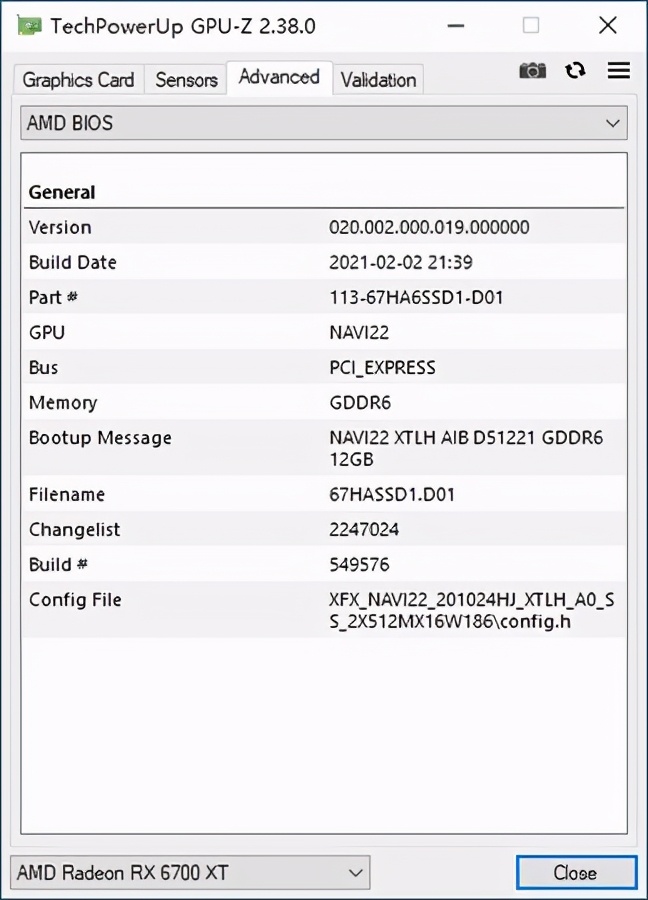Select the Bootup Message value text
This screenshot has width=648, height=900.
[466, 448]
